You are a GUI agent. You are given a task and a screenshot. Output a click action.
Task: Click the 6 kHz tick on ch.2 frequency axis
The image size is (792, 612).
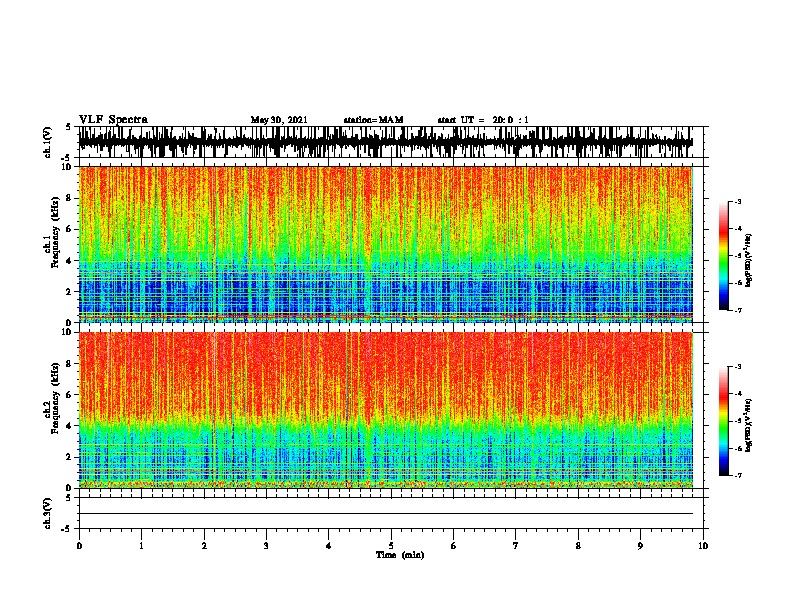(69, 395)
